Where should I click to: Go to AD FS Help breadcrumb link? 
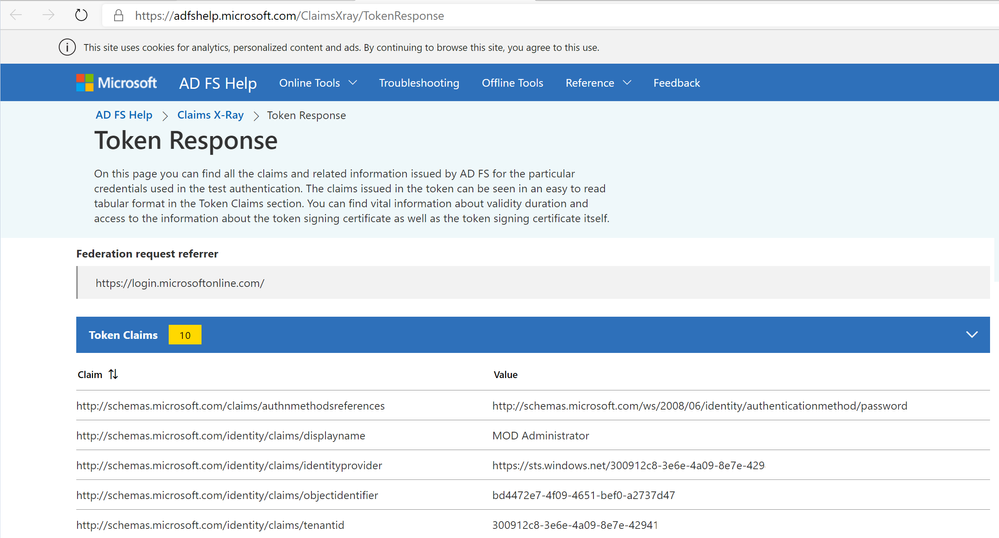point(124,115)
